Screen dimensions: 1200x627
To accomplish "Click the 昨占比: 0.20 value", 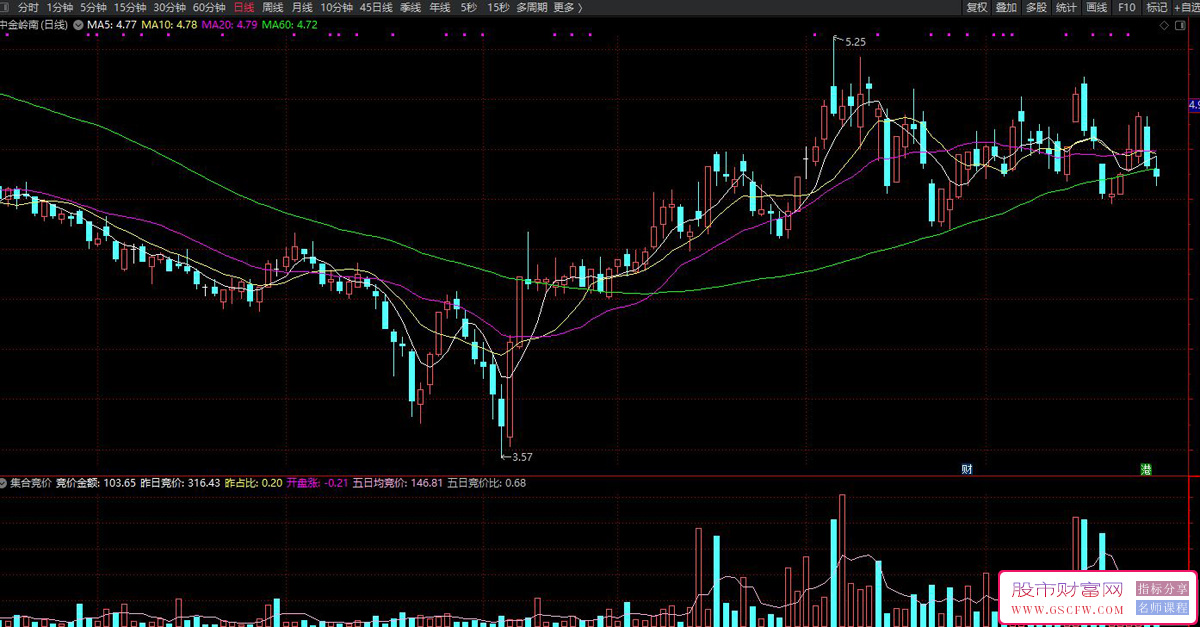I will [254, 483].
